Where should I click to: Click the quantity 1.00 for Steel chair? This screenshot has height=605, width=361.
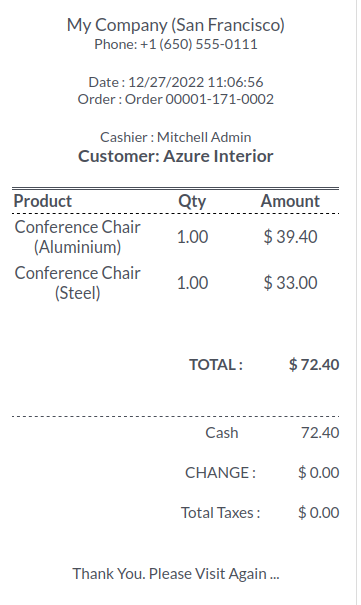point(192,283)
